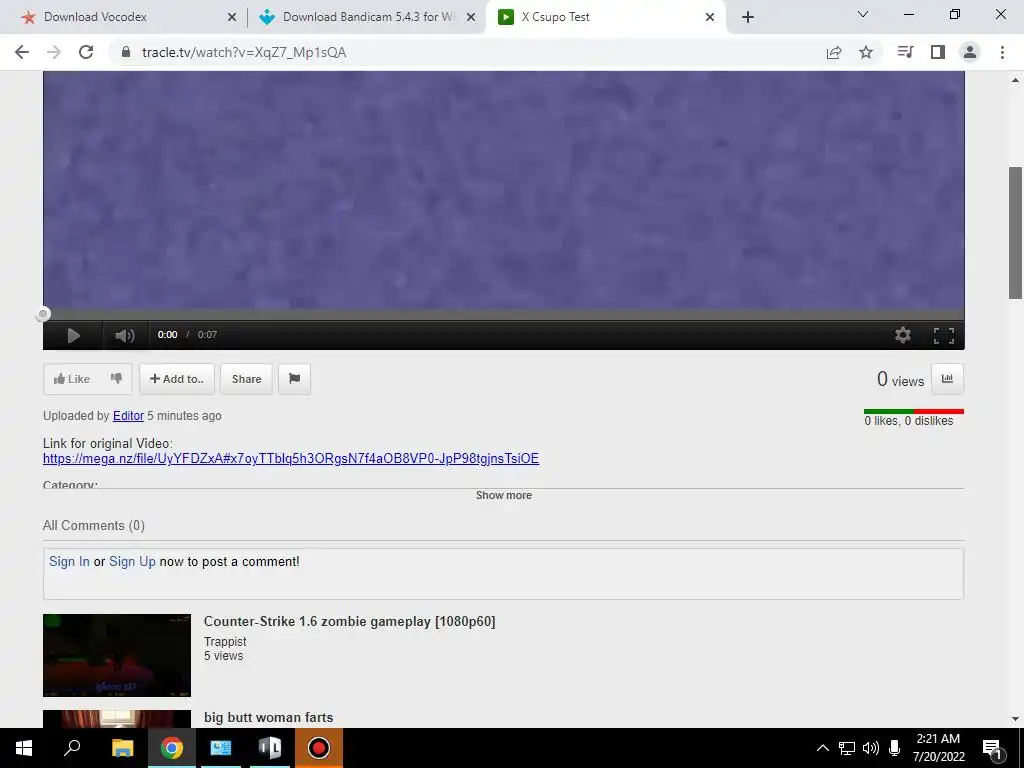
Task: Close the Download Vocodex tab
Action: (x=231, y=18)
